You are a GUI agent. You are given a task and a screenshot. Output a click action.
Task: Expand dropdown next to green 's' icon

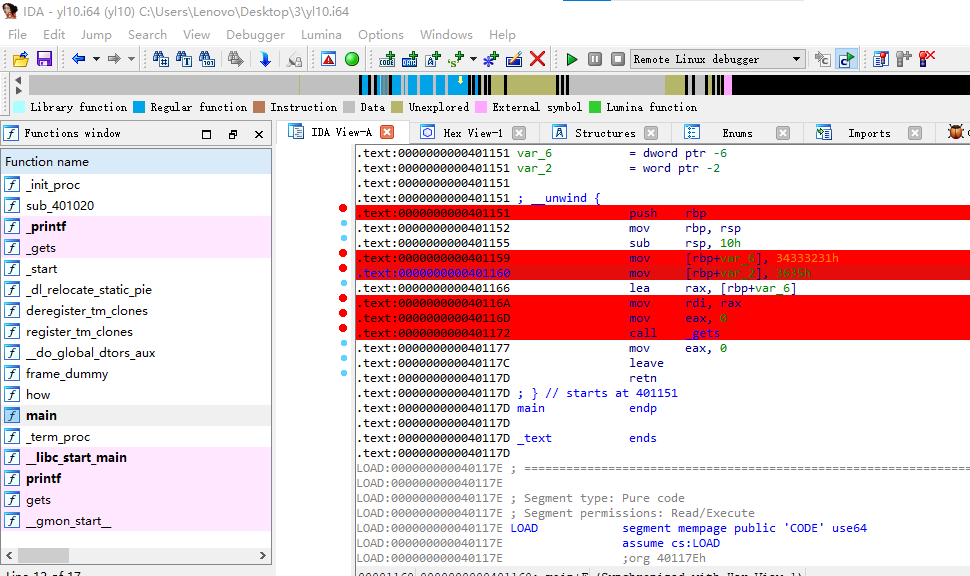tap(473, 59)
